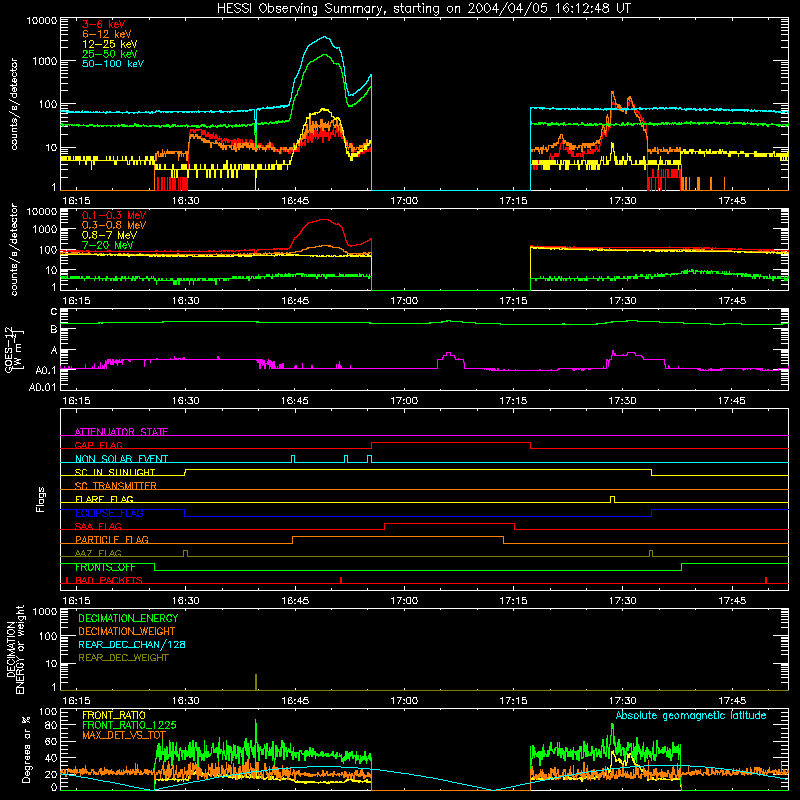Viewport: 800px width, 800px height.
Task: Select the orange 6-12 keV legend label
Action: pyautogui.click(x=107, y=34)
